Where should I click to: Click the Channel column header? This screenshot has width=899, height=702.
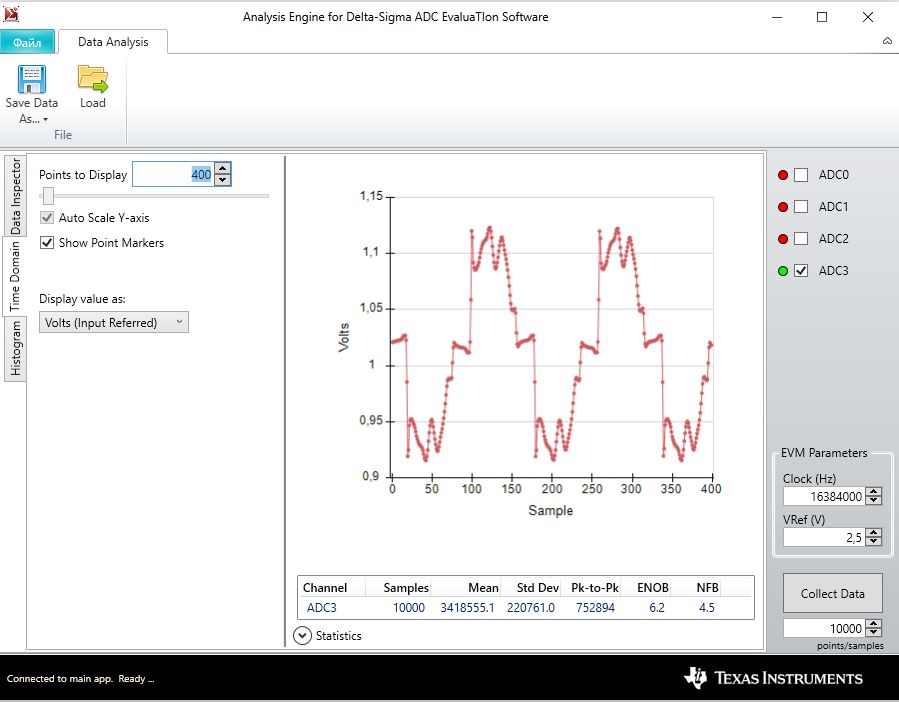tap(325, 588)
